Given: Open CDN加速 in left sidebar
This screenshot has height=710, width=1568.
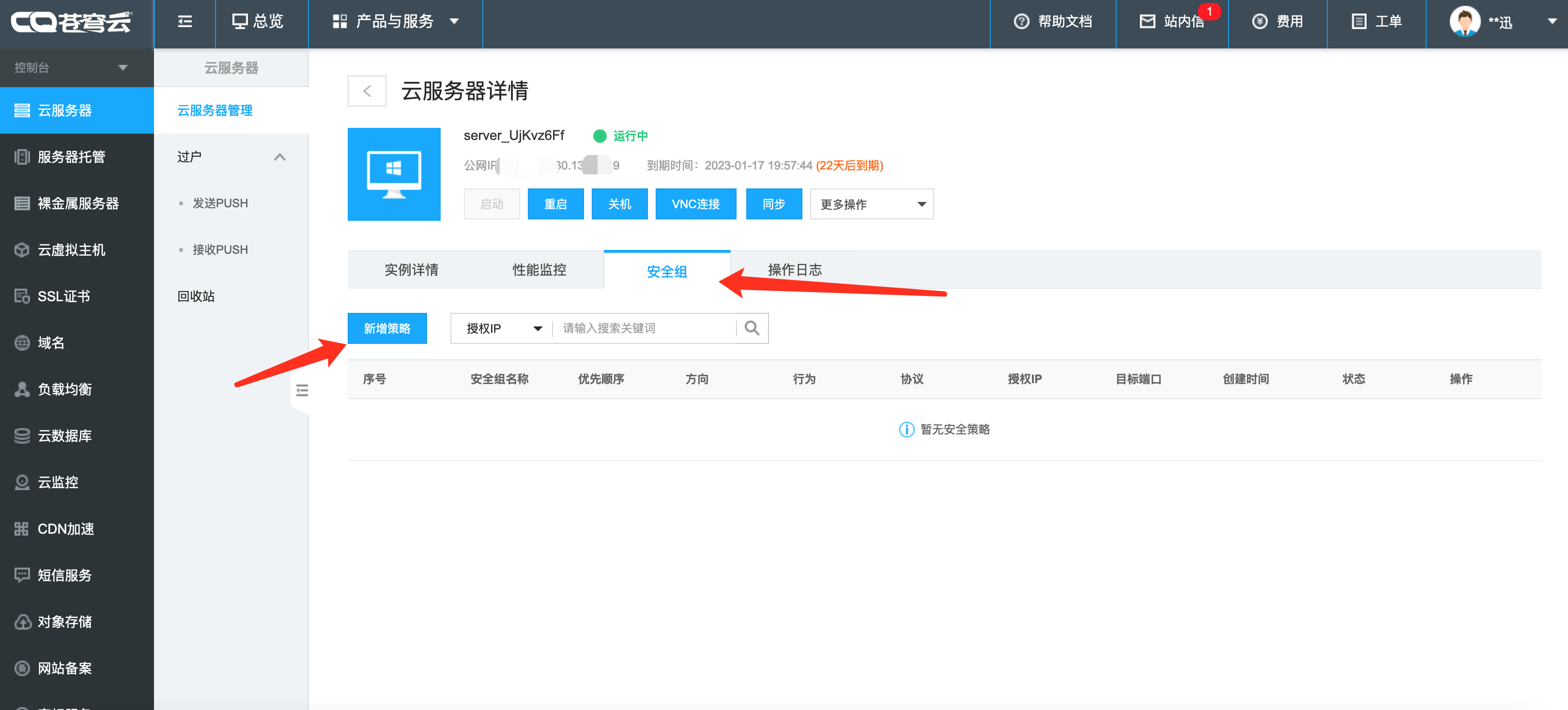Looking at the screenshot, I should [66, 528].
